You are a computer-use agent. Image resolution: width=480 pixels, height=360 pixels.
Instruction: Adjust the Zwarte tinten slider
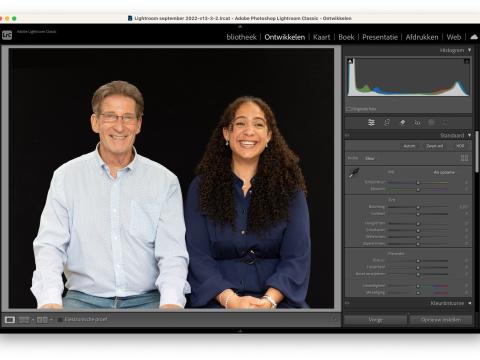[418, 244]
